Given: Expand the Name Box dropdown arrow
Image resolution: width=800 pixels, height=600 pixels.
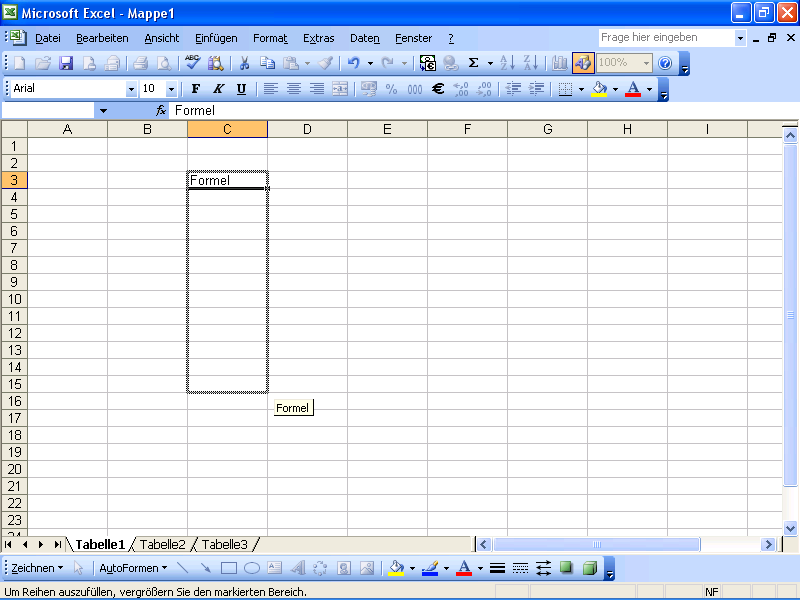Looking at the screenshot, I should [103, 111].
